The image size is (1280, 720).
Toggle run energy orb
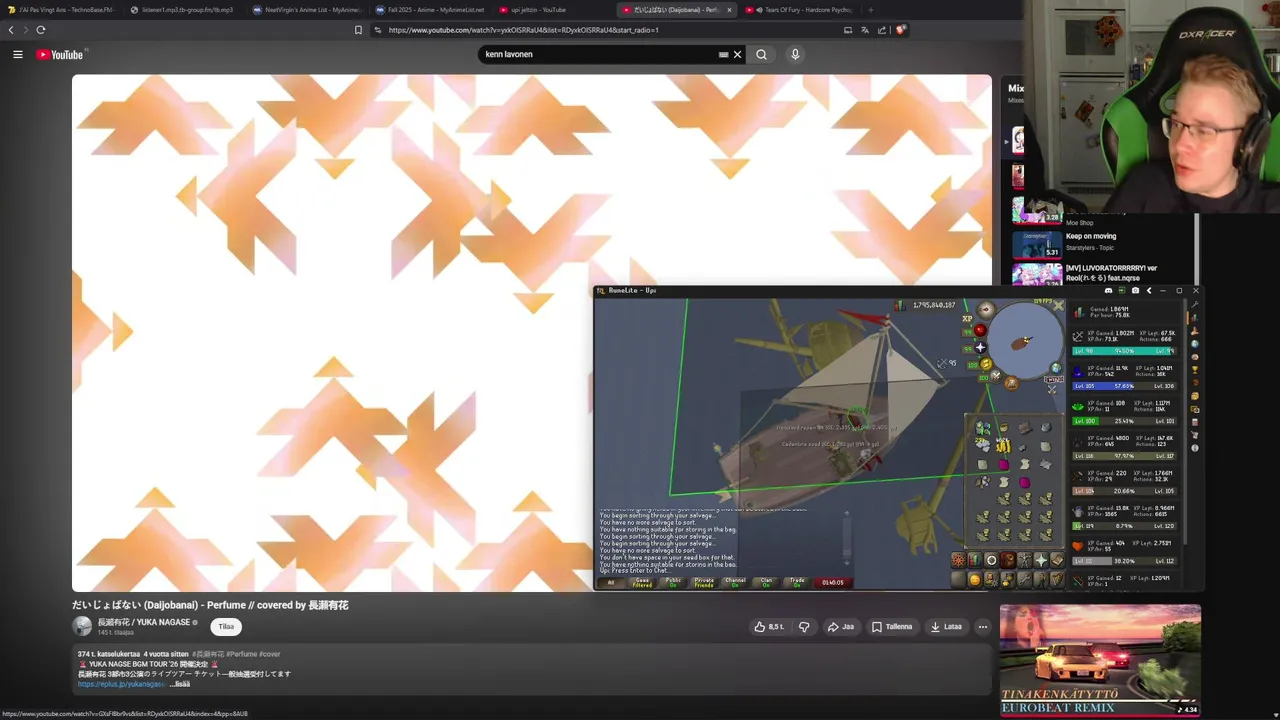tap(986, 364)
